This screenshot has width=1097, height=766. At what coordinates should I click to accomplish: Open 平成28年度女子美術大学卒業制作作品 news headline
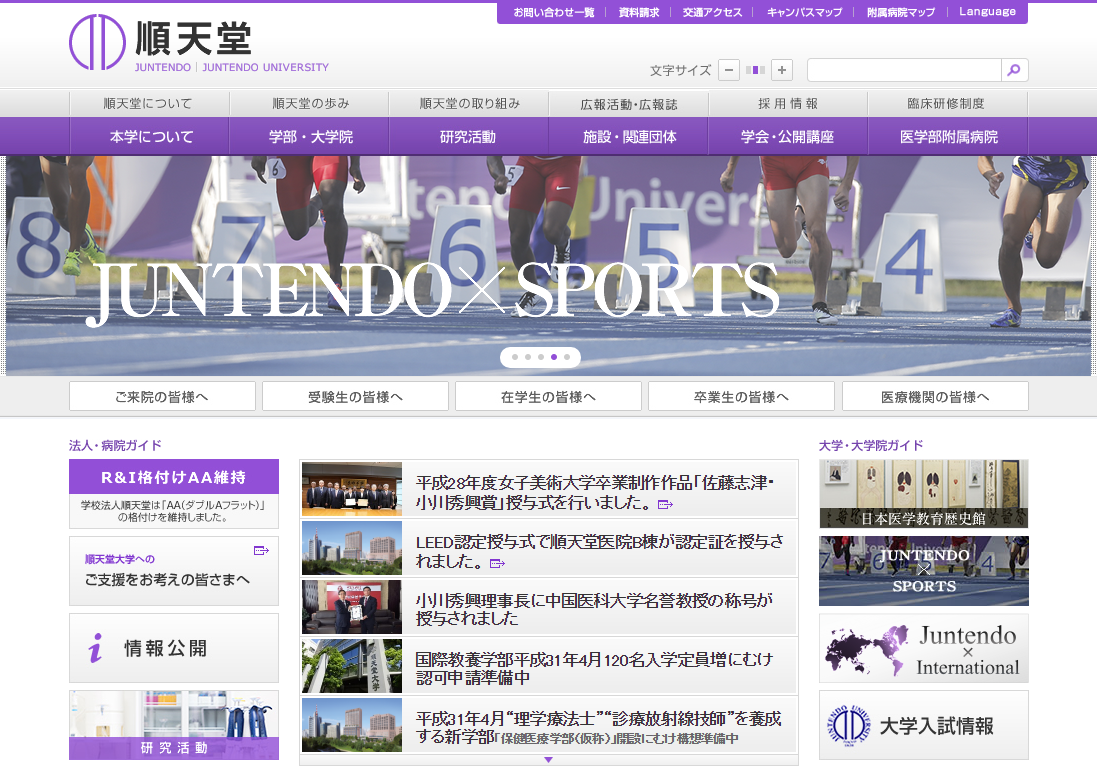[595, 492]
